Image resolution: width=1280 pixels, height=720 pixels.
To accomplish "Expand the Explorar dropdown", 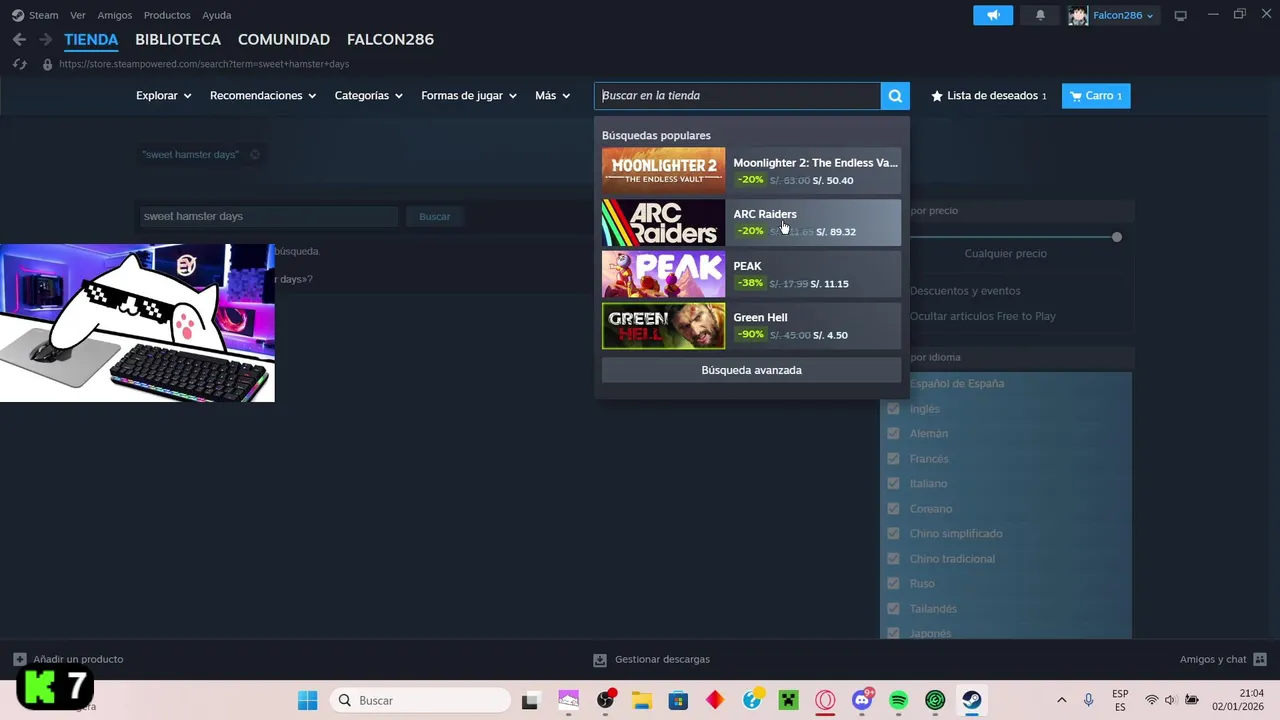I will click(x=164, y=96).
